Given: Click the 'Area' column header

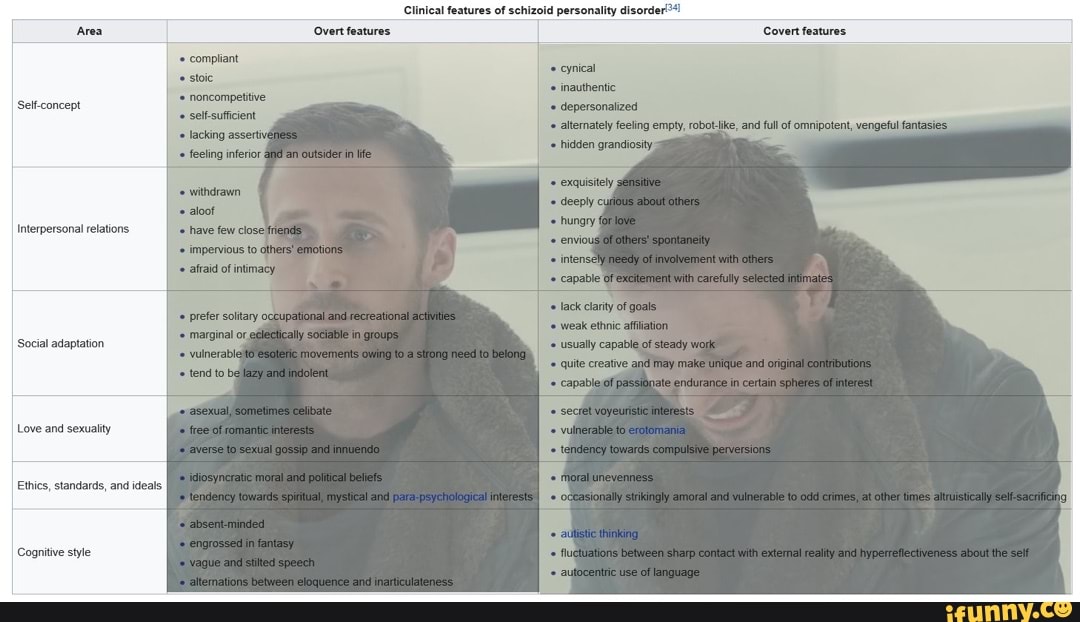Looking at the screenshot, I should click(89, 31).
